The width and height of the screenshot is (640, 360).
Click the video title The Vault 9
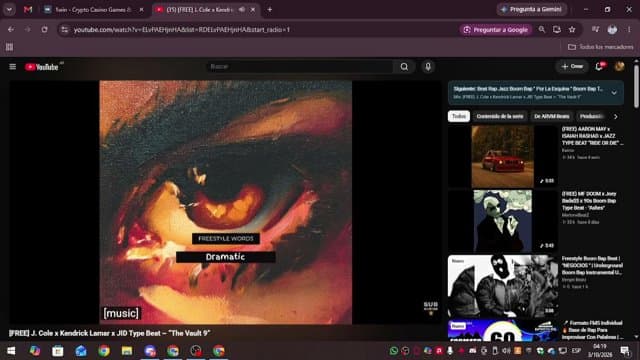(x=109, y=333)
